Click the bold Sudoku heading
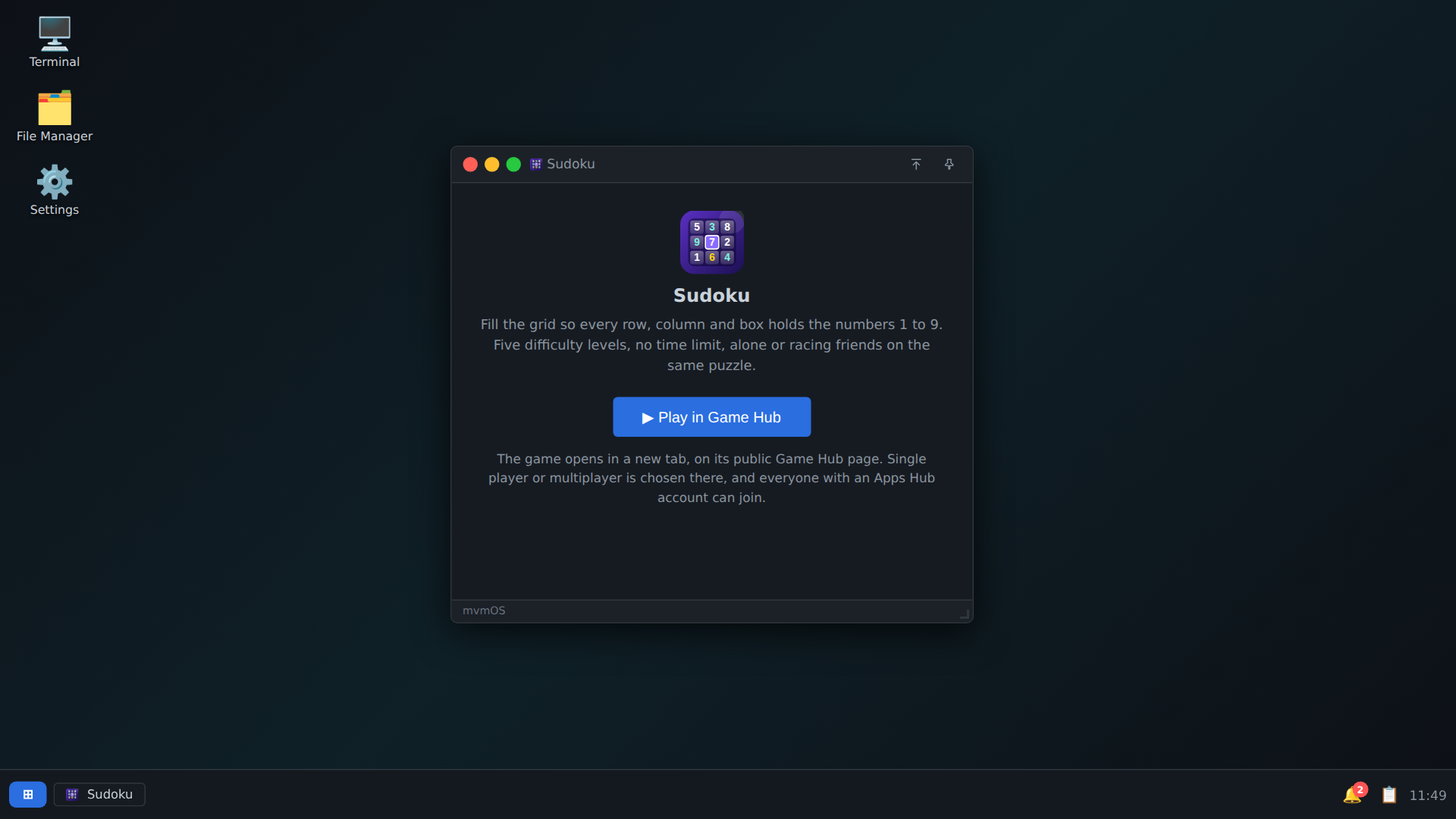Screen dimensions: 1456x819 pos(711,295)
